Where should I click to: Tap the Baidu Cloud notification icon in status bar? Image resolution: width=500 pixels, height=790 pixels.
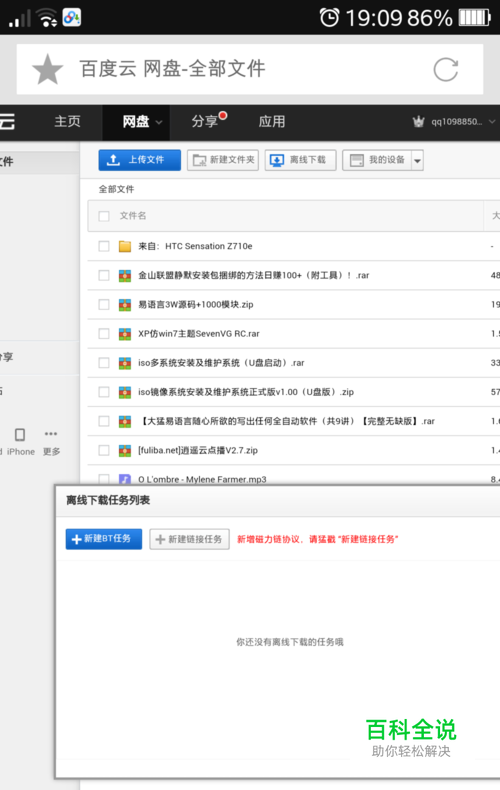click(72, 18)
